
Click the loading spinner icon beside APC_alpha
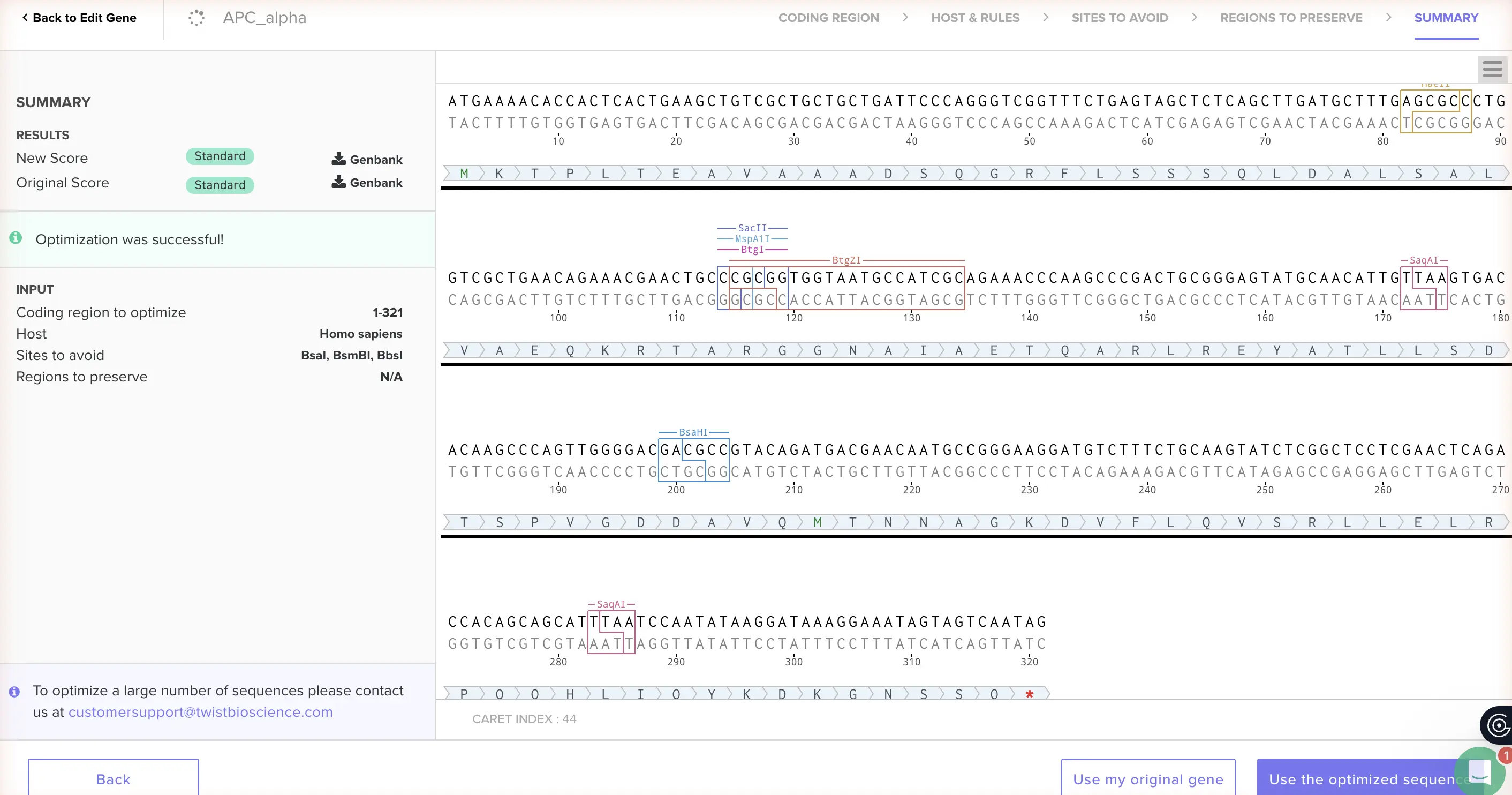(196, 18)
